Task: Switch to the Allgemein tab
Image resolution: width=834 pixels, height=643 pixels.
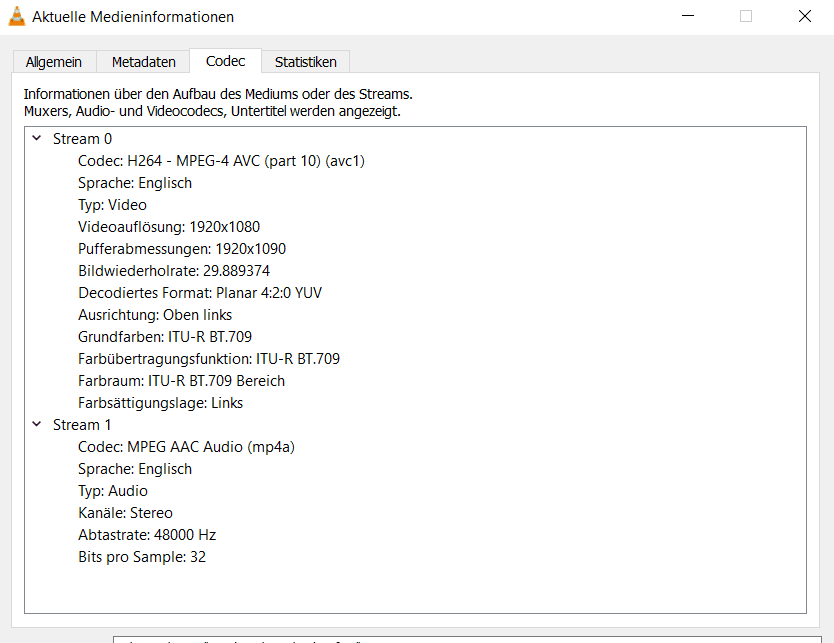Action: (x=54, y=62)
